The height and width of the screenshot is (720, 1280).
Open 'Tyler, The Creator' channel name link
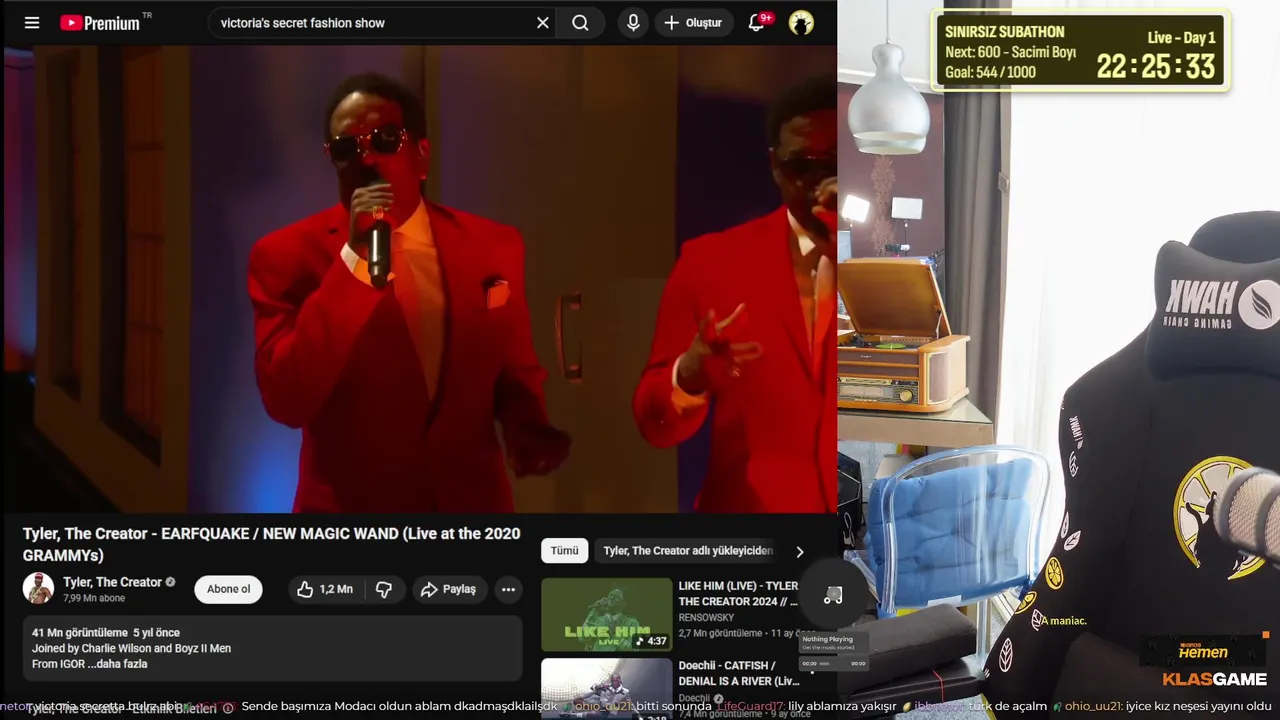[x=112, y=582]
